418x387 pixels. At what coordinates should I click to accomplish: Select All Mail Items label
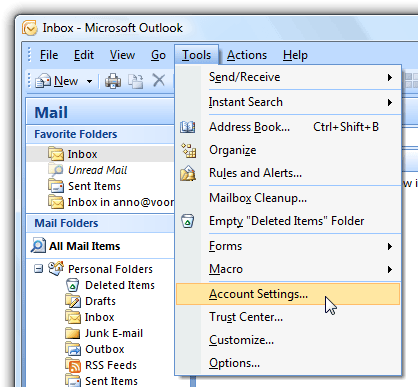85,246
